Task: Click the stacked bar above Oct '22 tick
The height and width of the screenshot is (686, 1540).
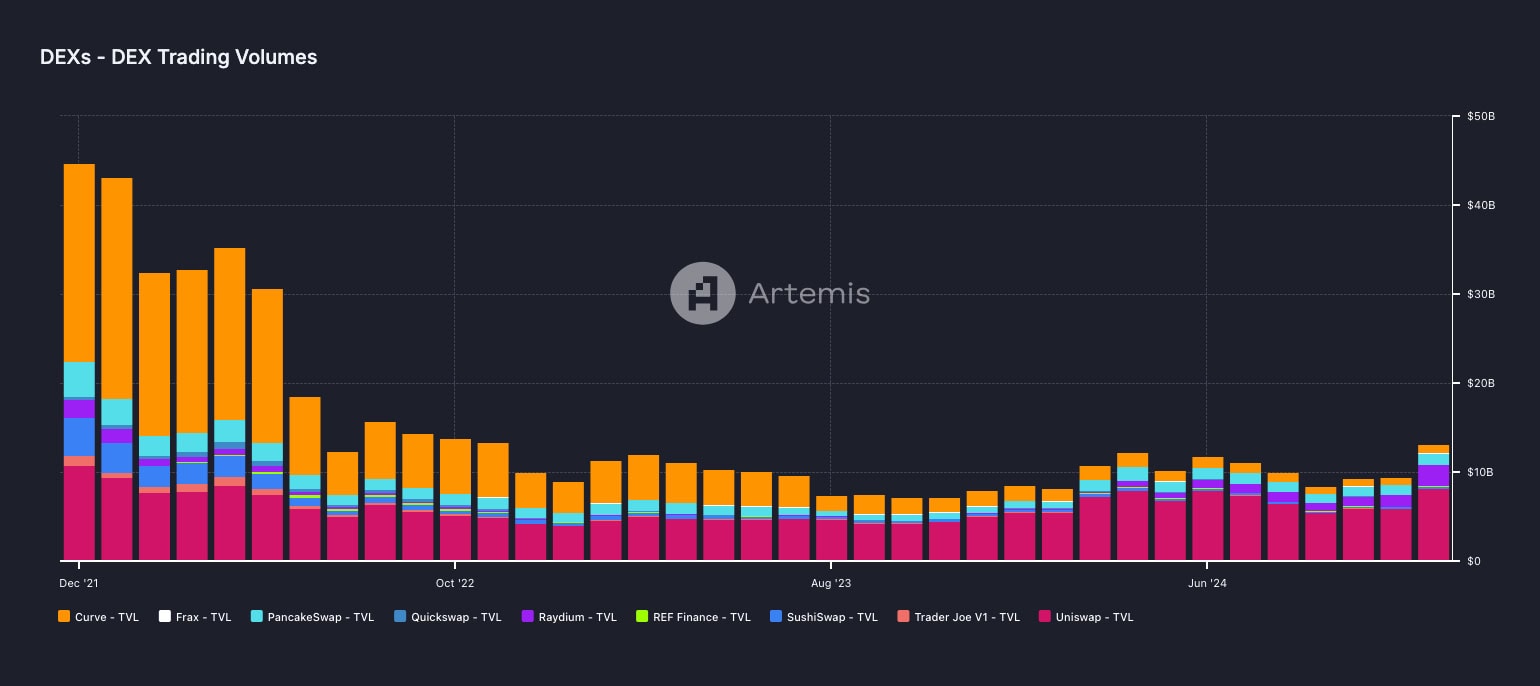Action: click(455, 499)
